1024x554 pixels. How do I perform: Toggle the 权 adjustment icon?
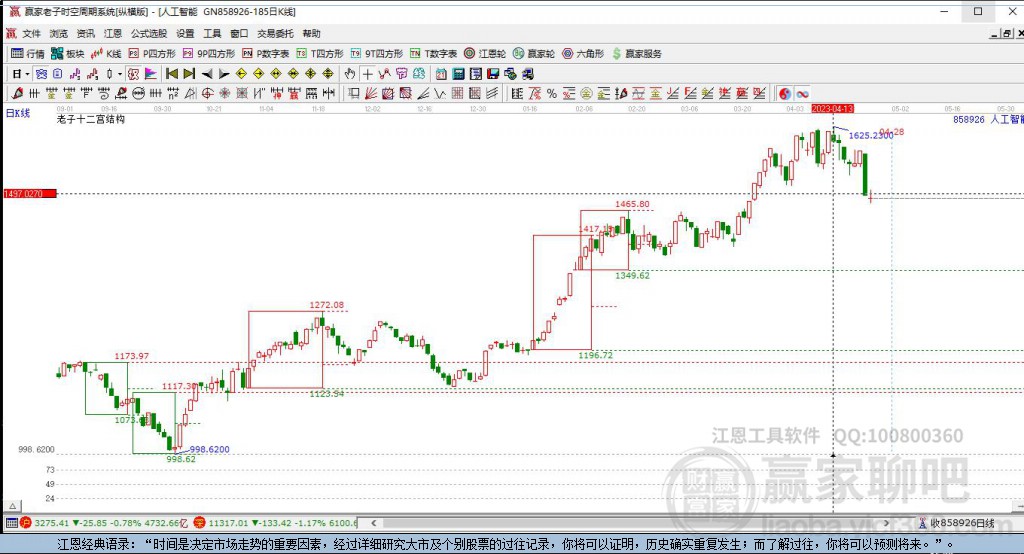tap(133, 74)
